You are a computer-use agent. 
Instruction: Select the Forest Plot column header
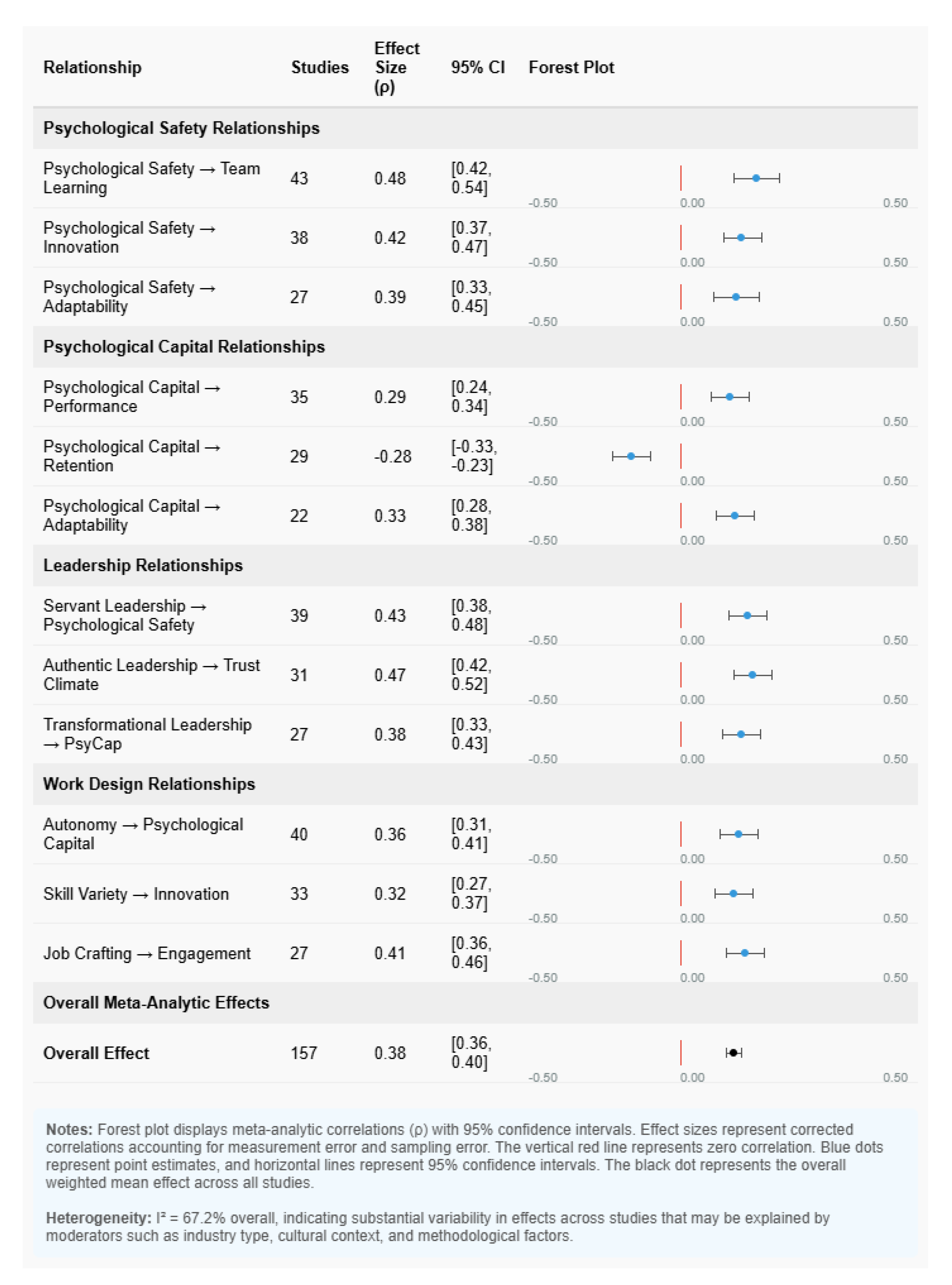pyautogui.click(x=571, y=67)
